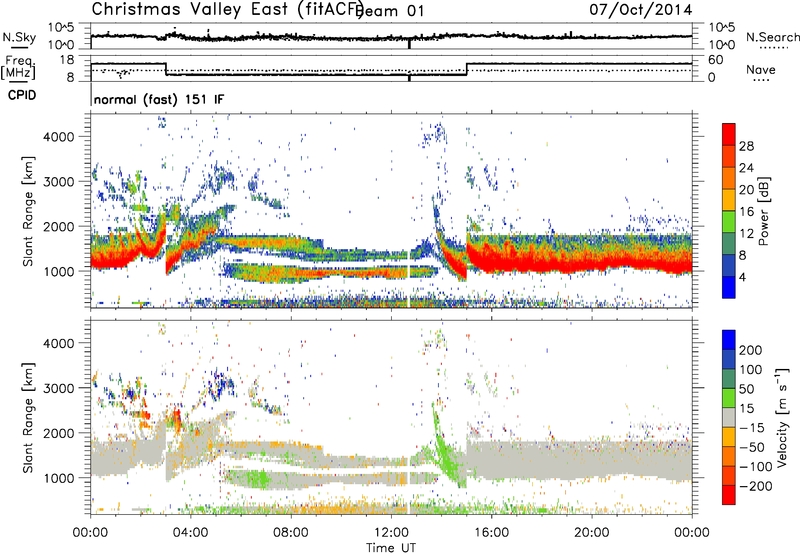Click Slant Range [km] label of power panel
The image size is (800, 554).
click(x=28, y=211)
